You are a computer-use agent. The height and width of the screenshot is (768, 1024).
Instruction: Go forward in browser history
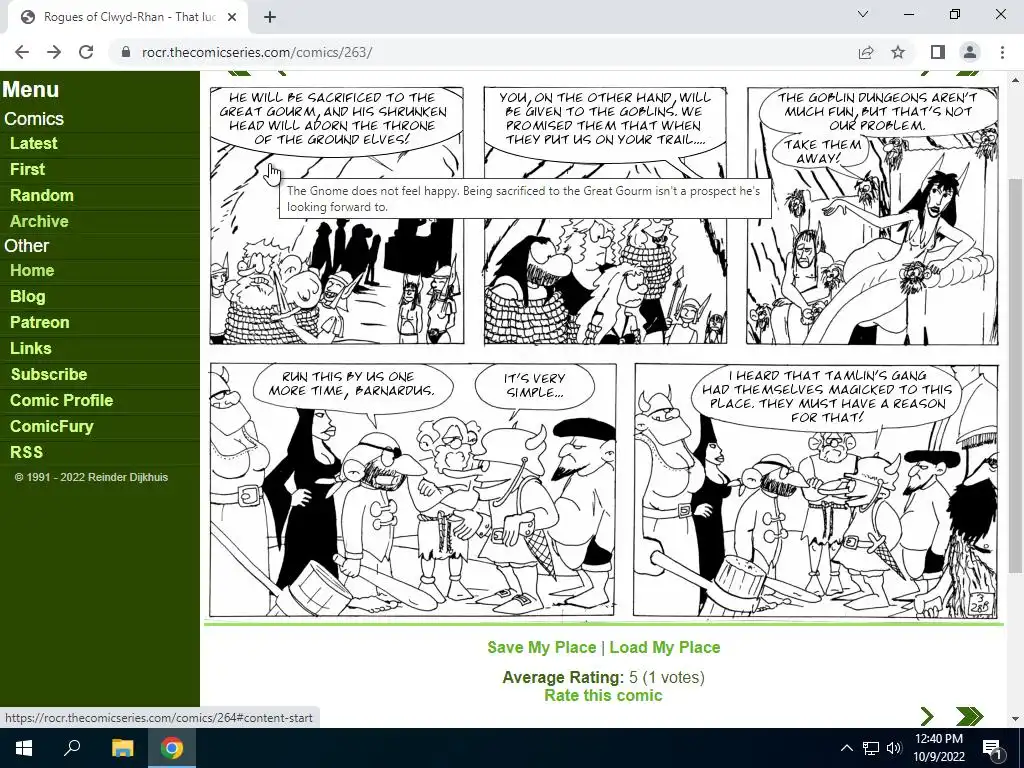click(x=54, y=52)
